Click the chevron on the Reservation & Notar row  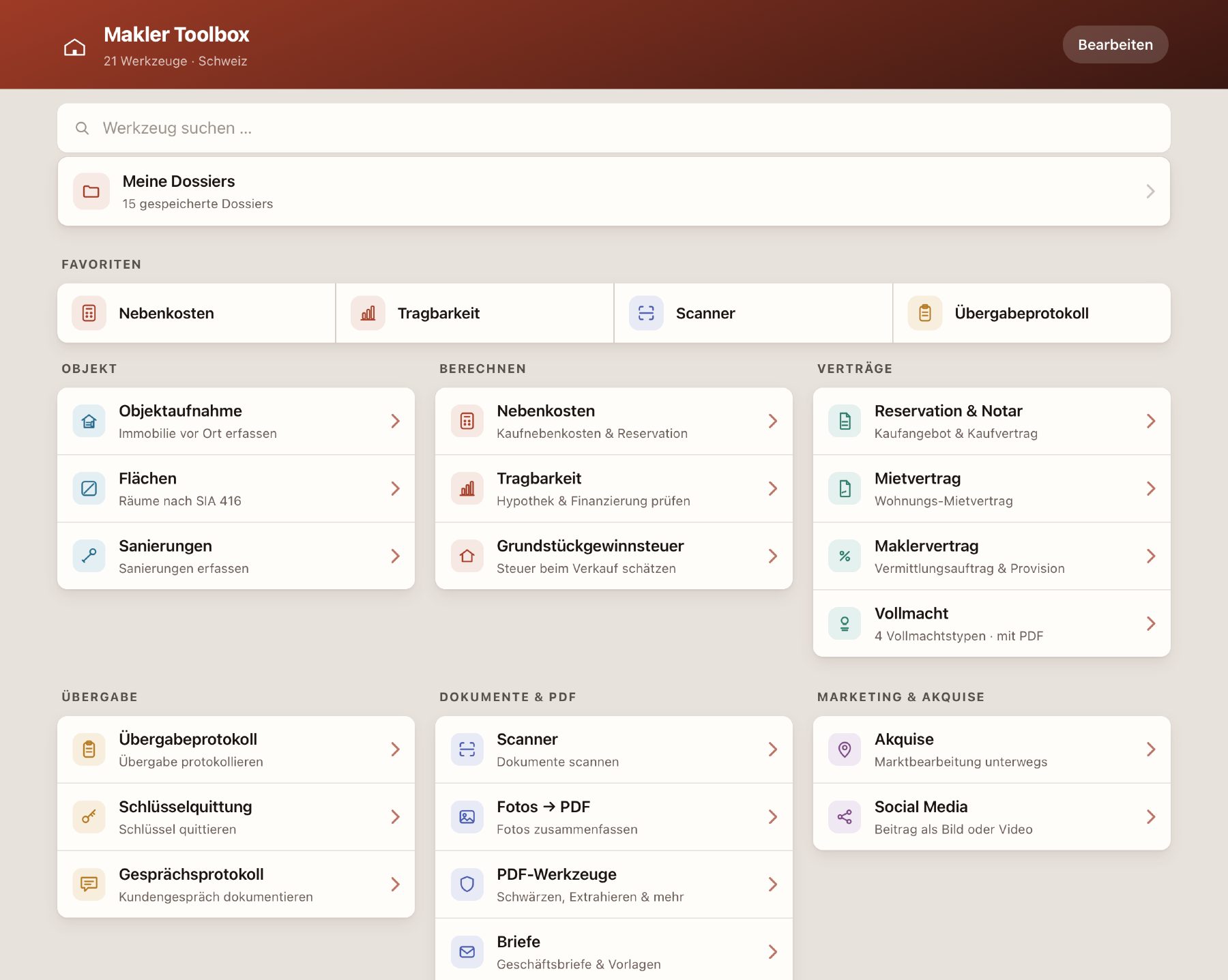tap(1151, 421)
